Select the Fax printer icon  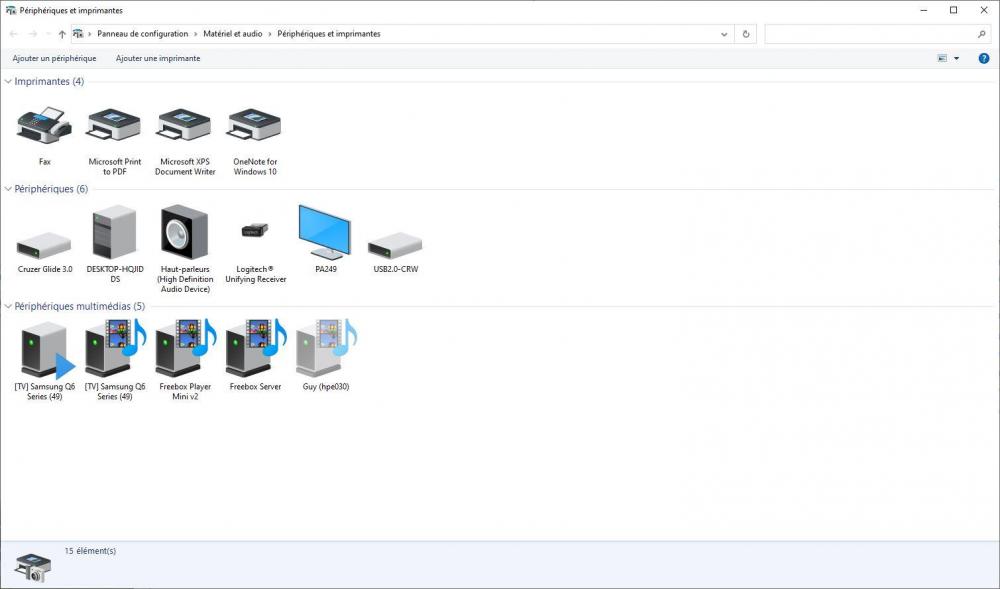pos(44,126)
